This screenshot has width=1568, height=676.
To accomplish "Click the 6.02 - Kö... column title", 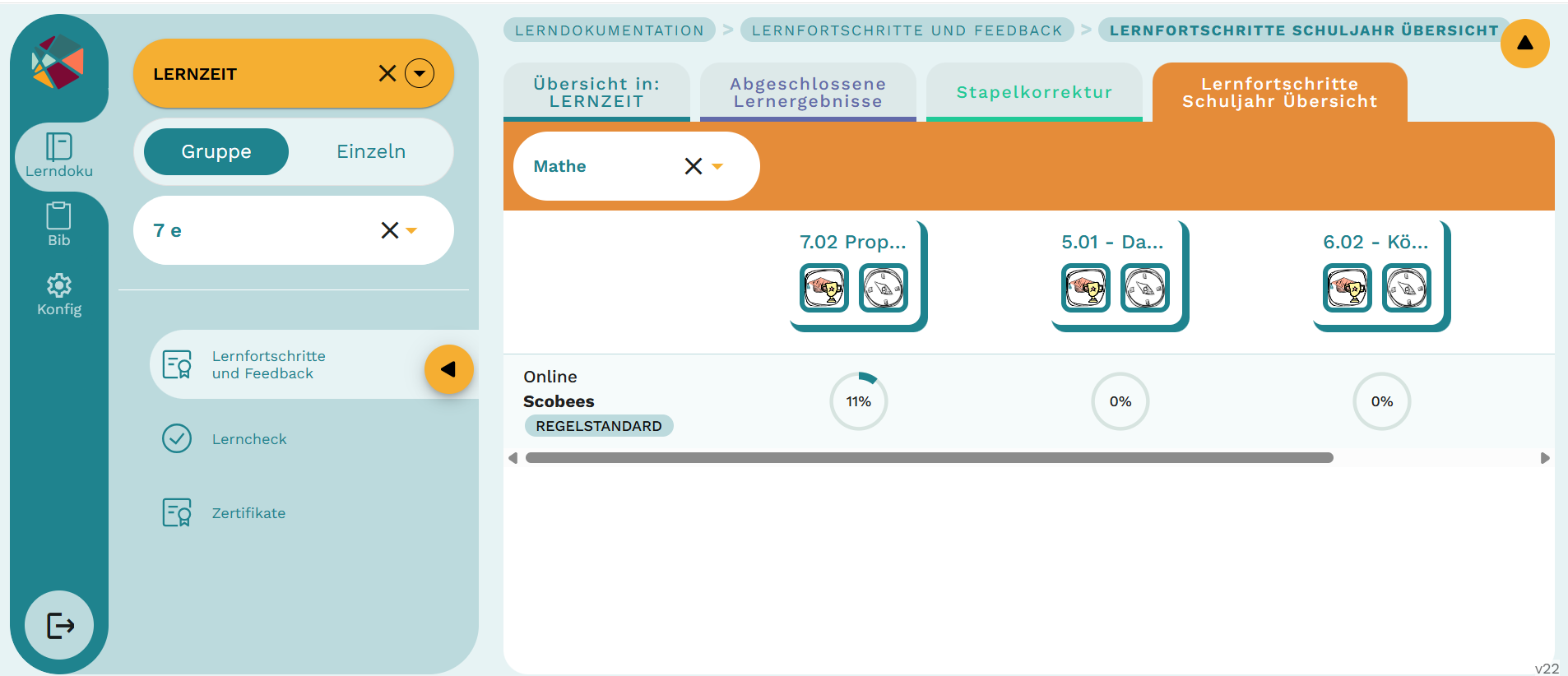I will 1375,242.
